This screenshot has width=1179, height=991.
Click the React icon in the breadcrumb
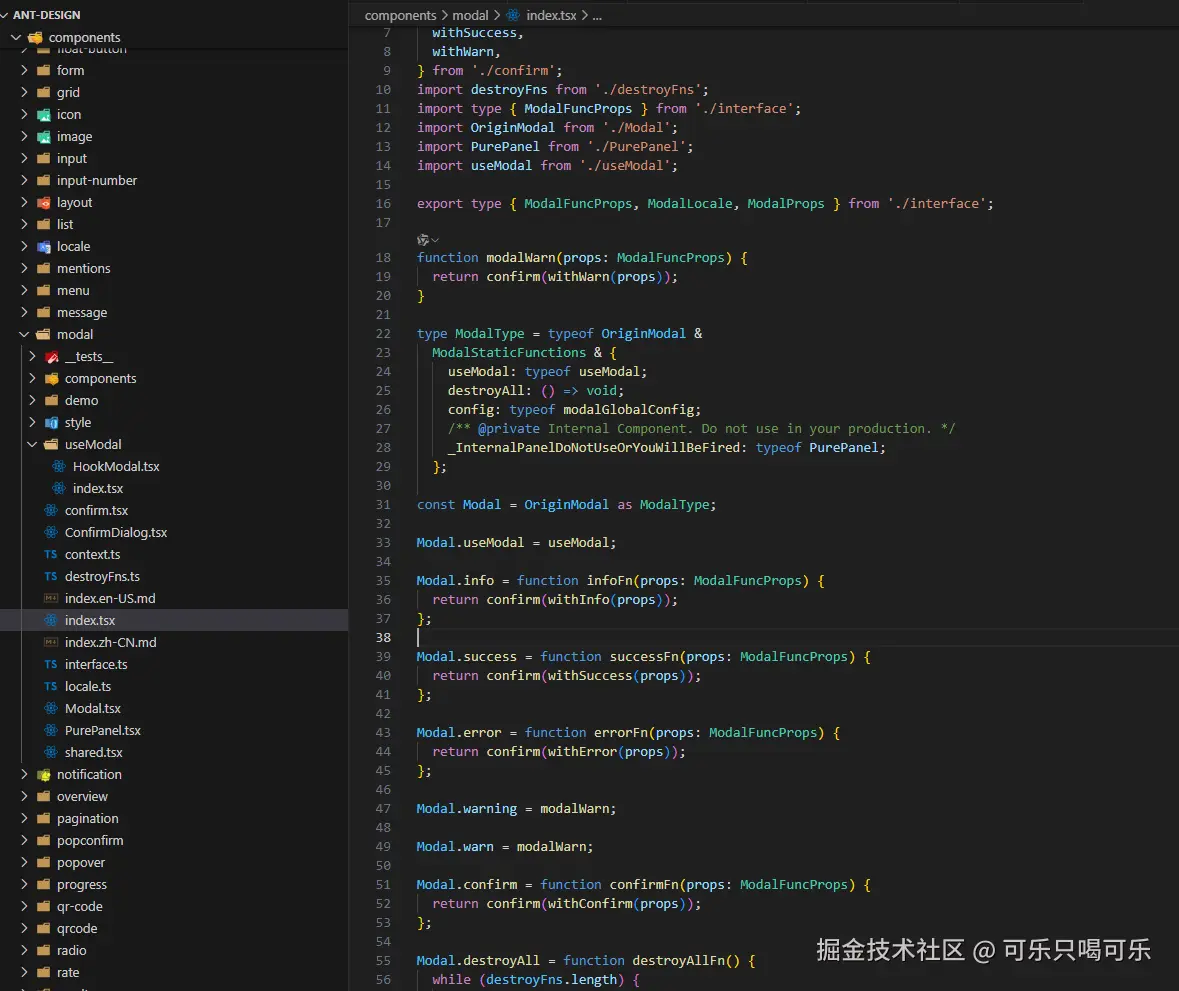(x=513, y=15)
